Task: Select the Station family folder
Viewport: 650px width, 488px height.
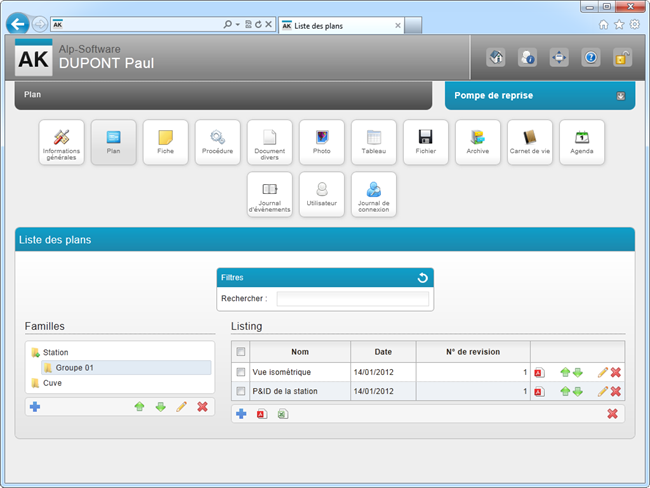Action: point(55,352)
